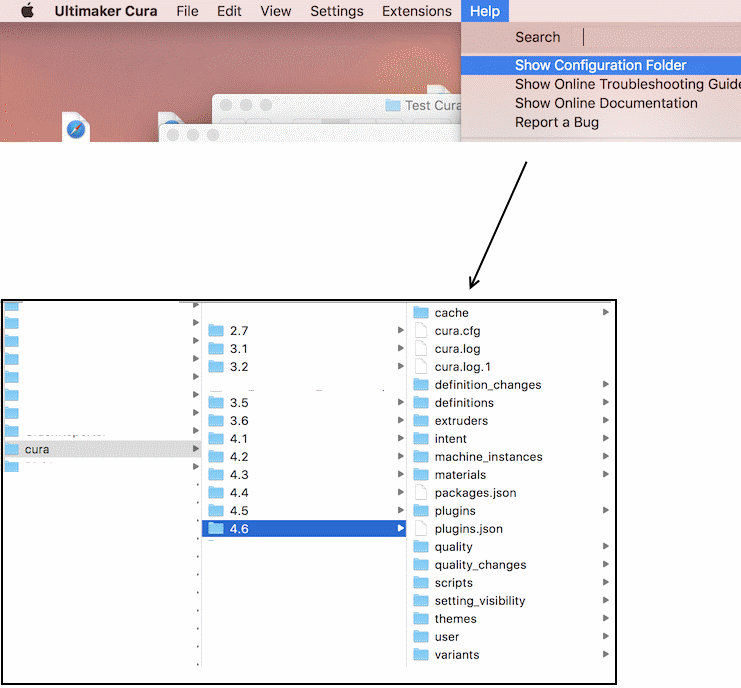Select the 4.5 folder name
The height and width of the screenshot is (688, 741).
coord(239,510)
